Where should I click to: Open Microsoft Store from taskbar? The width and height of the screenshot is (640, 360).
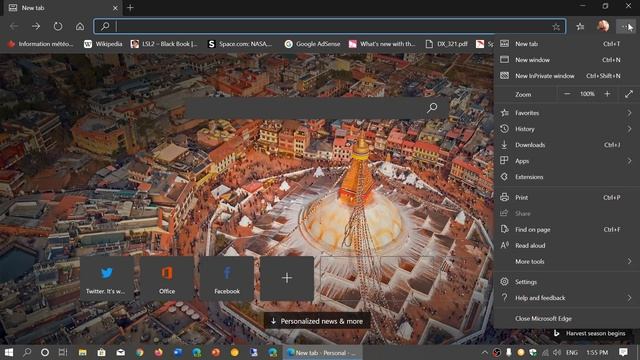point(101,352)
